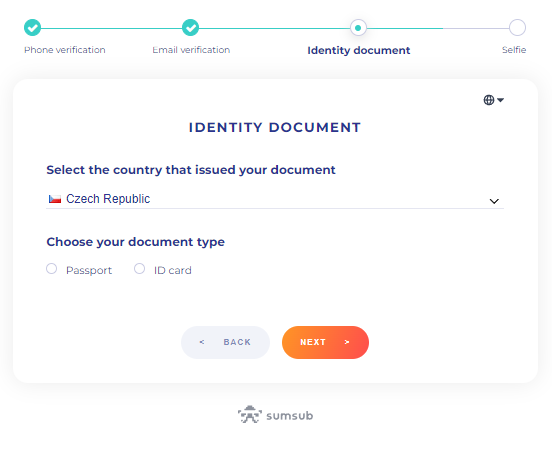This screenshot has width=552, height=449.
Task: Click the Czech Republic flag icon
Action: point(55,199)
